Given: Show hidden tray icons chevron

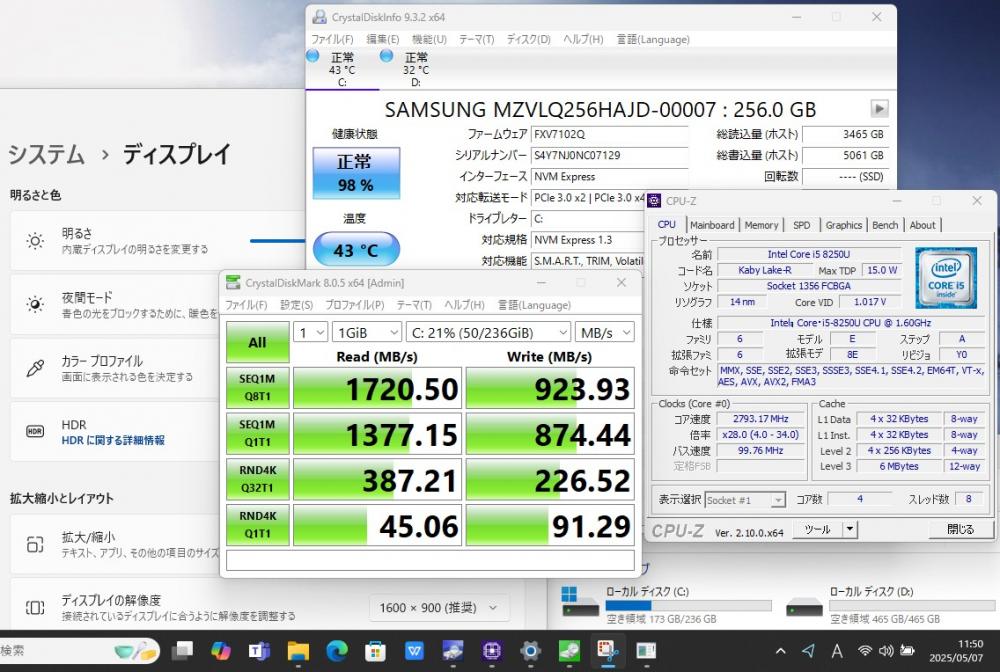Looking at the screenshot, I should 781,651.
